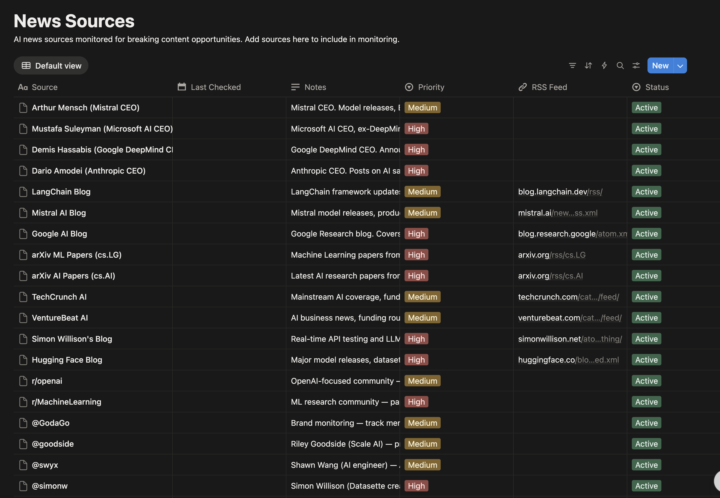Open the arxiv.org/rss/cs.LG link
The height and width of the screenshot is (498, 720).
[551, 255]
